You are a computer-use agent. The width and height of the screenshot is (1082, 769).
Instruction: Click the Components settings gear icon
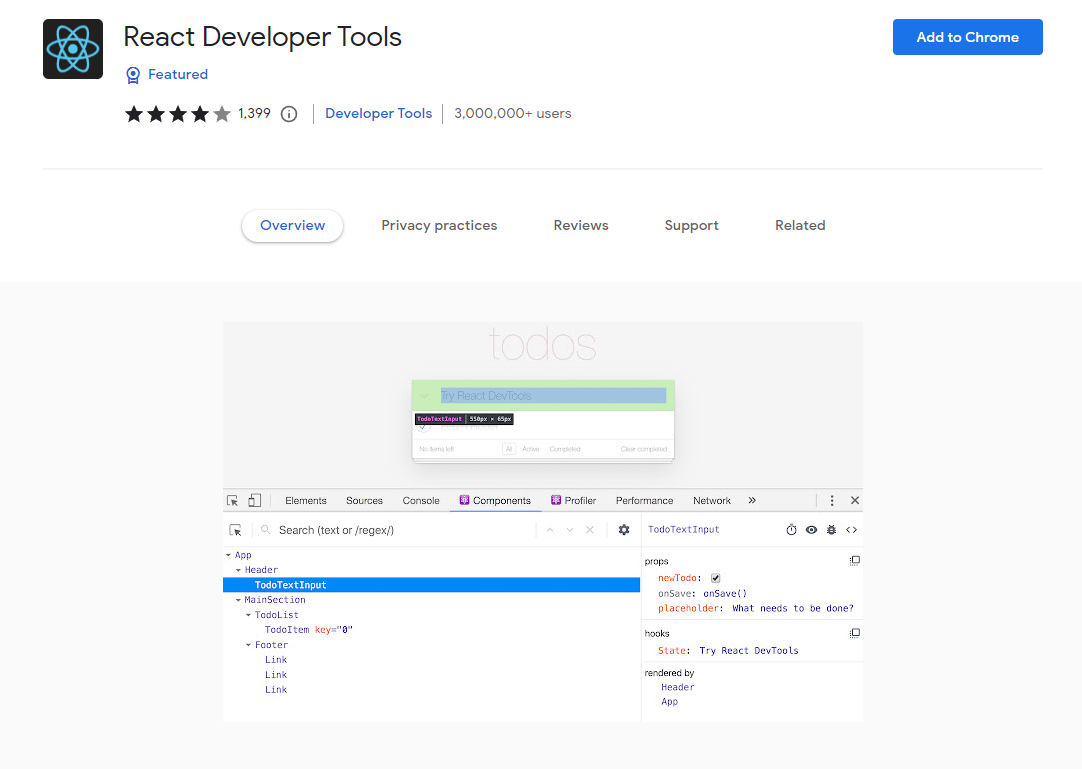click(x=624, y=530)
